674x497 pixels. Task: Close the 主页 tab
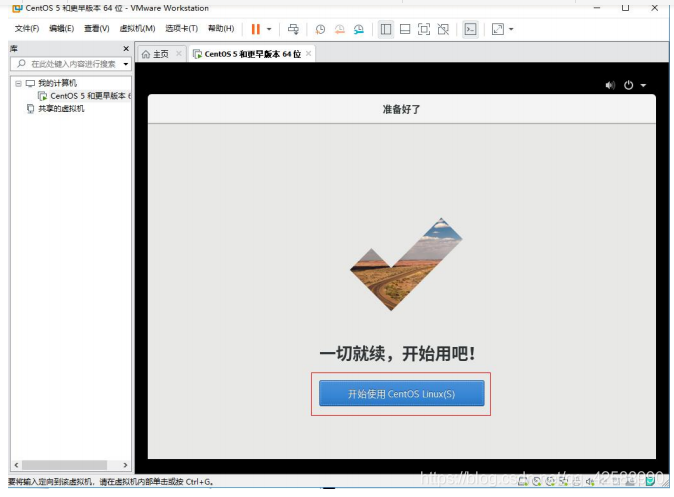[x=179, y=54]
